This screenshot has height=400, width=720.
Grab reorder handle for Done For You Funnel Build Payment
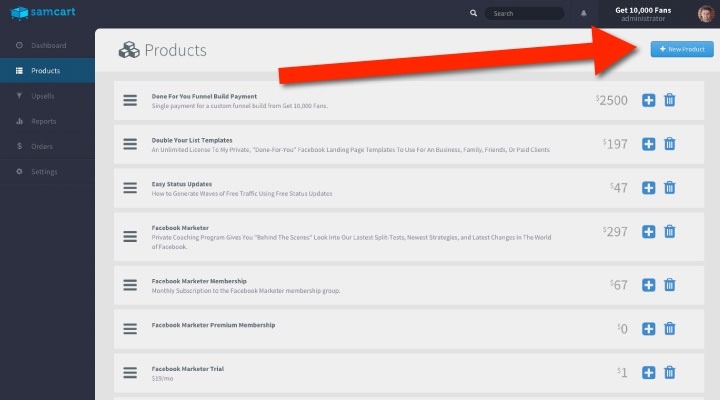[130, 101]
